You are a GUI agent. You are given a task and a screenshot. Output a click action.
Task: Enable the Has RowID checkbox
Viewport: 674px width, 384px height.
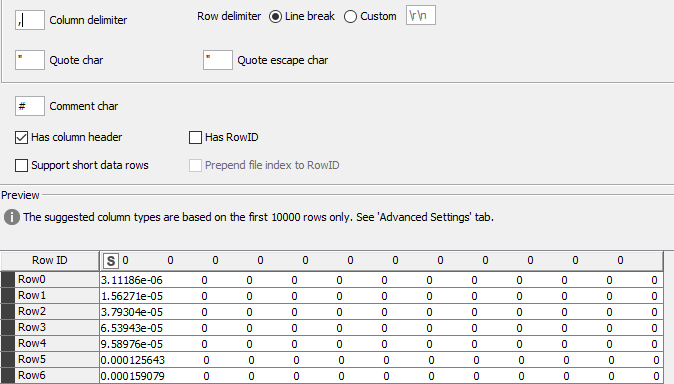195,137
